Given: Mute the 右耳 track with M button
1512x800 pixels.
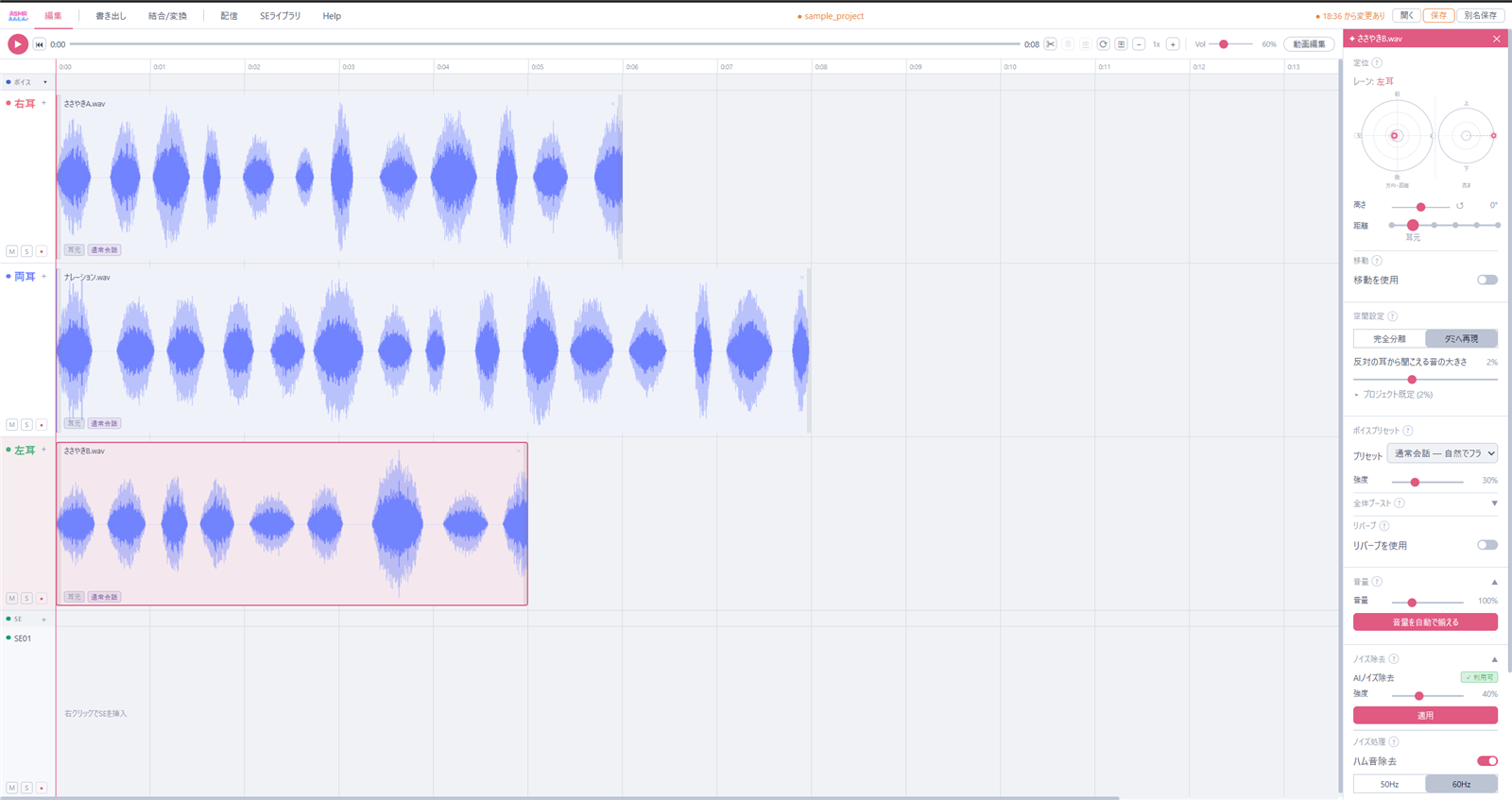Looking at the screenshot, I should pos(12,251).
